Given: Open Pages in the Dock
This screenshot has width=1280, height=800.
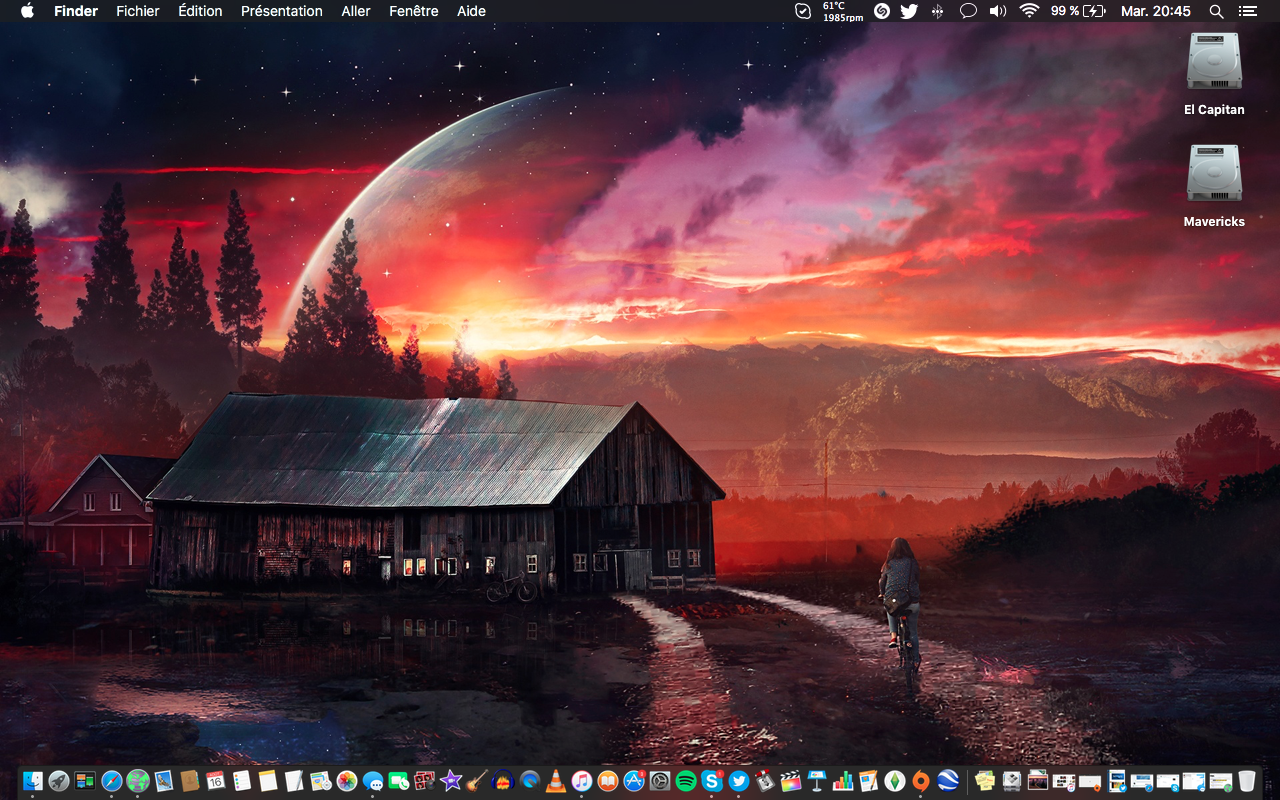Looking at the screenshot, I should click(x=869, y=781).
